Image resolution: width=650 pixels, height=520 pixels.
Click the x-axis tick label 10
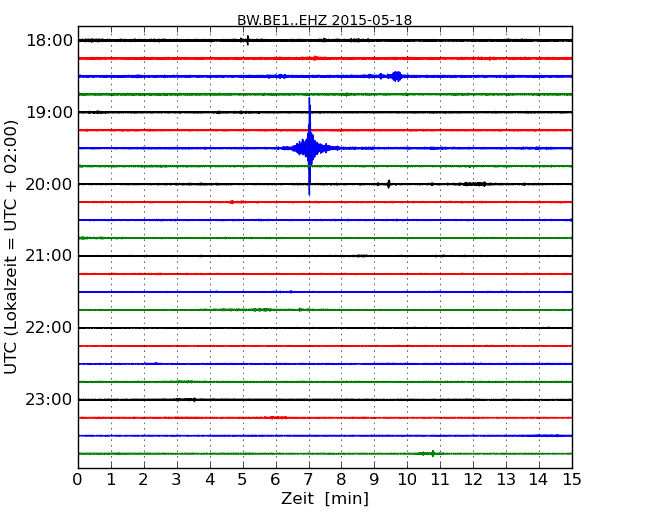407,480
